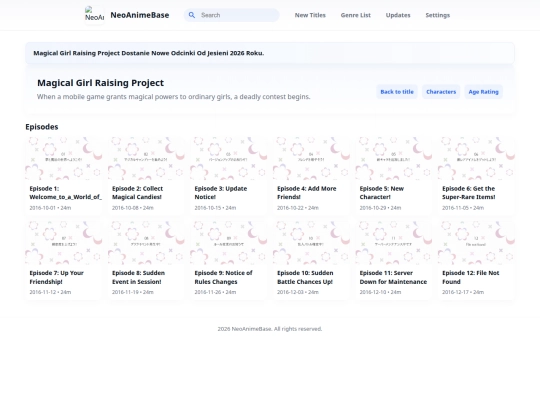This screenshot has height=405, width=540.
Task: Click the NeoAnimeBase site name
Action: [x=139, y=15]
